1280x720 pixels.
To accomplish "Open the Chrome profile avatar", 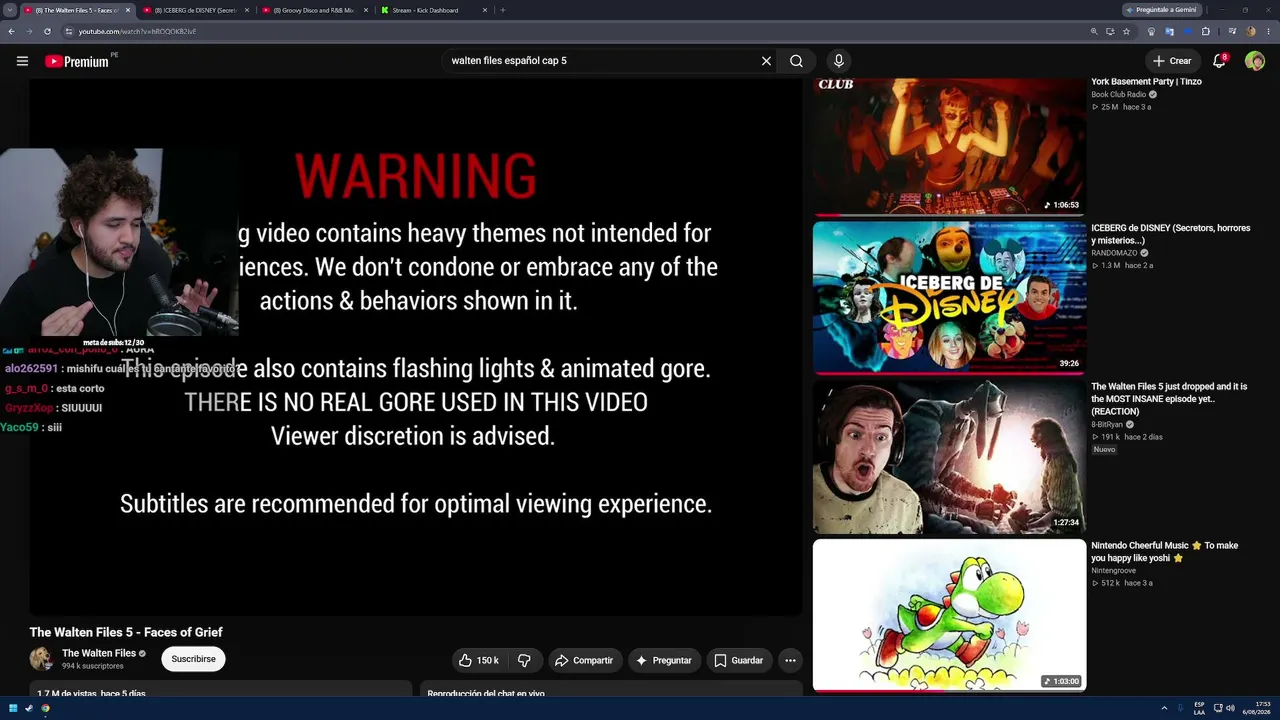I will (1250, 31).
